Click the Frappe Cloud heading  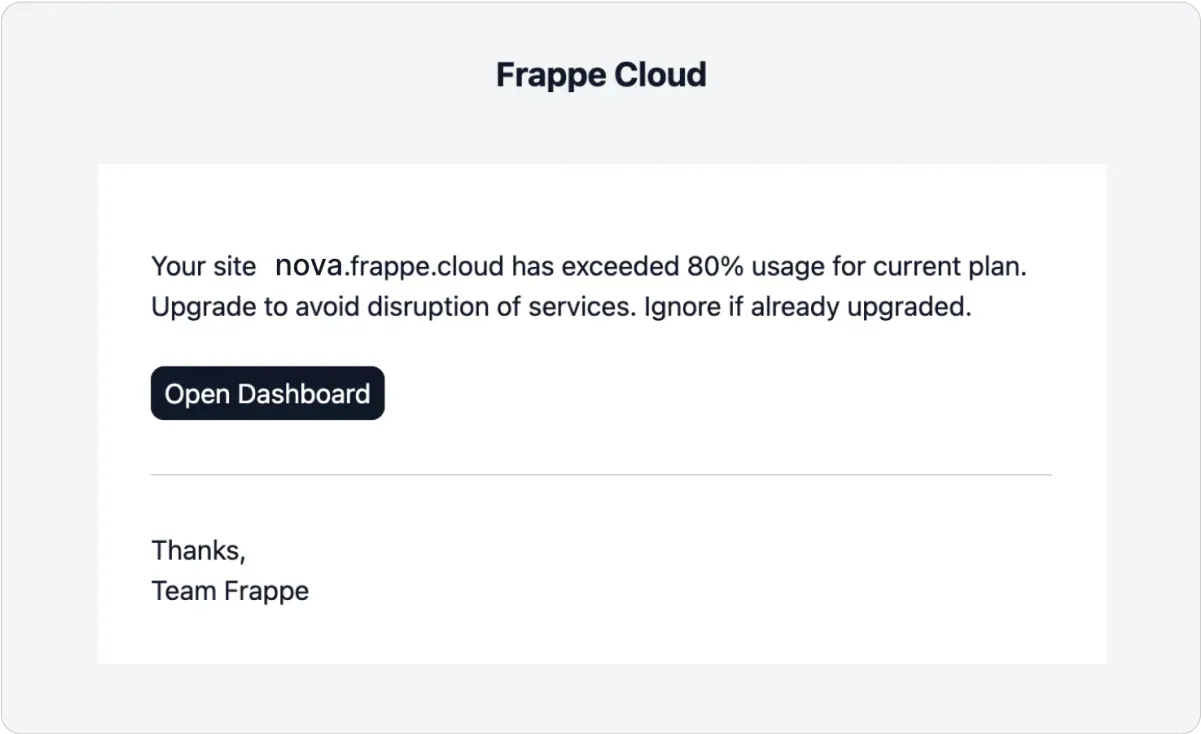tap(601, 75)
